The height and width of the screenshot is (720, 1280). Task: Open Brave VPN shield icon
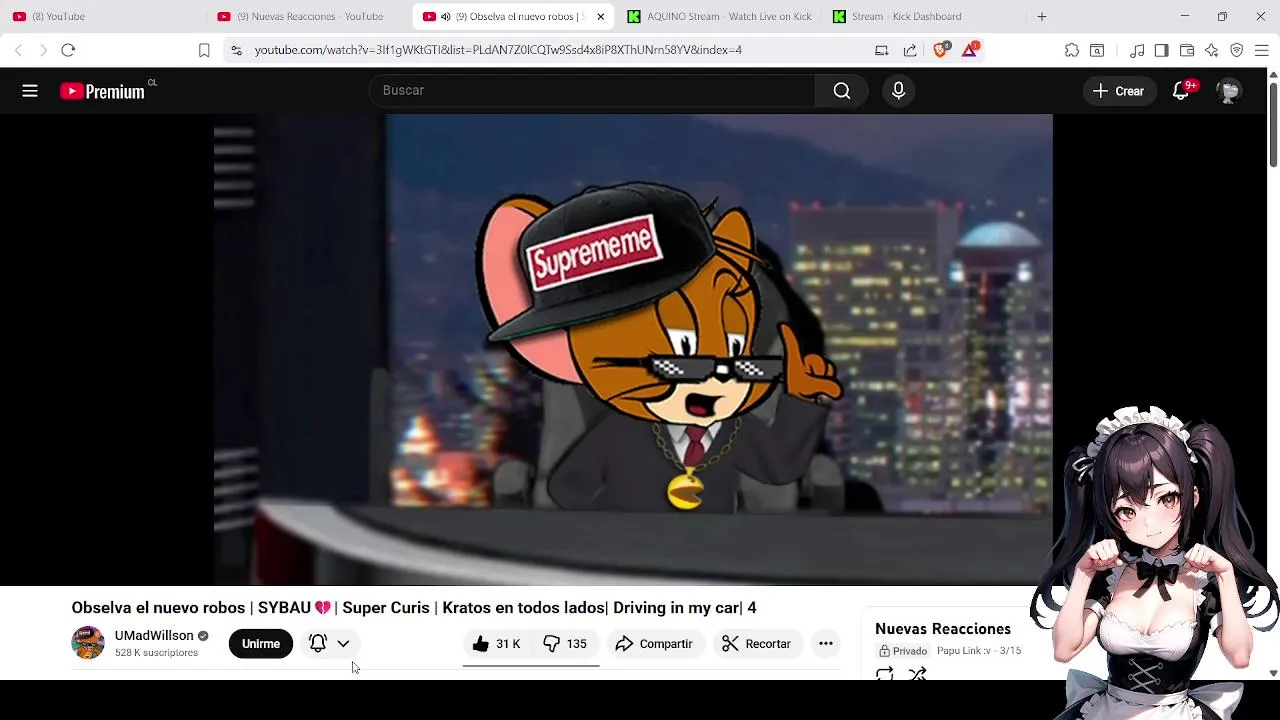(x=1236, y=50)
